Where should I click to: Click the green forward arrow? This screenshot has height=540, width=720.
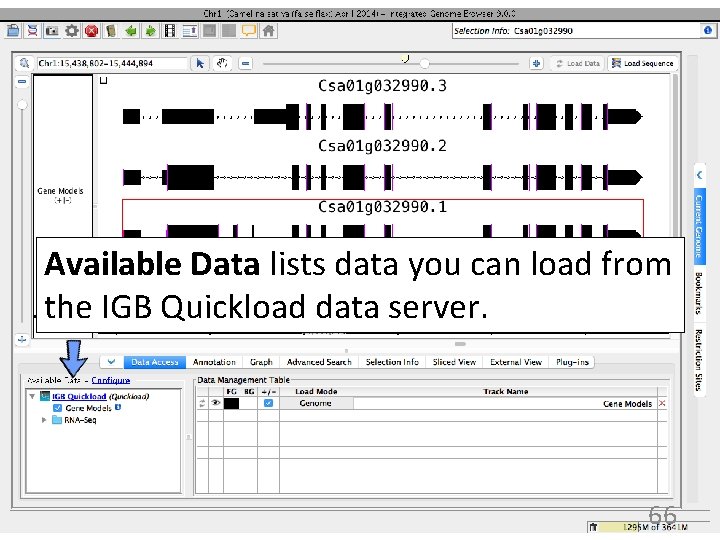click(150, 31)
